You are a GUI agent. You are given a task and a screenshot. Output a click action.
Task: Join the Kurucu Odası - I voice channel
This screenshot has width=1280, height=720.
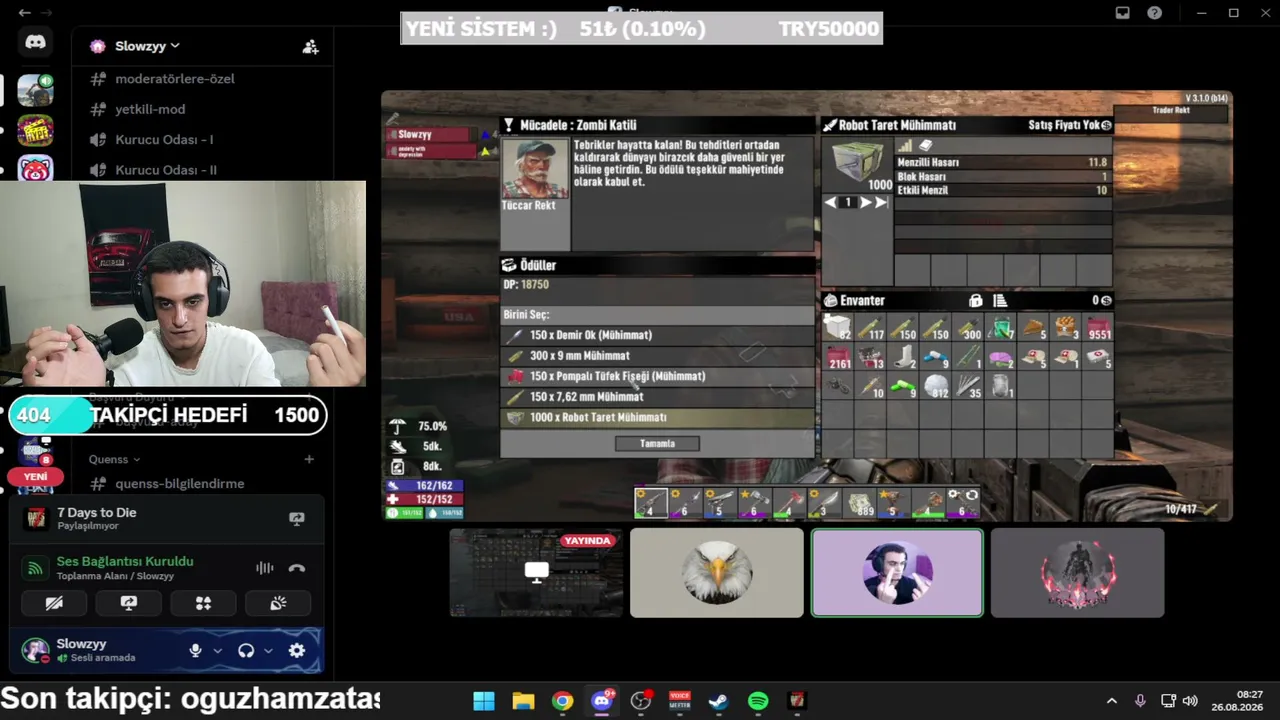click(x=164, y=140)
